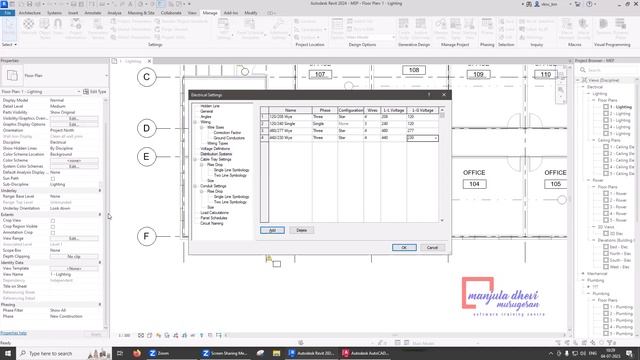640x360 pixels.
Task: Open the L-G Voltage dropdown in row 4
Action: click(436, 138)
